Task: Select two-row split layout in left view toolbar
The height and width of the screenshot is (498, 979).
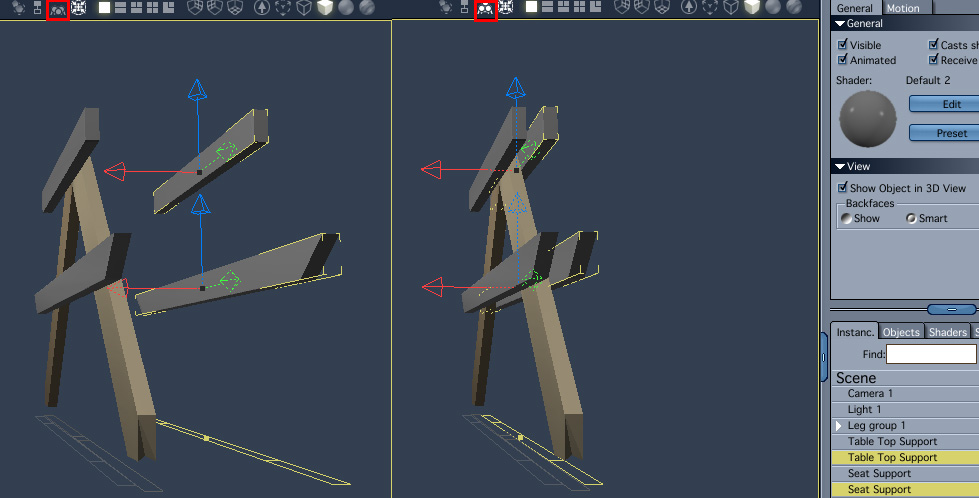Action: click(121, 7)
